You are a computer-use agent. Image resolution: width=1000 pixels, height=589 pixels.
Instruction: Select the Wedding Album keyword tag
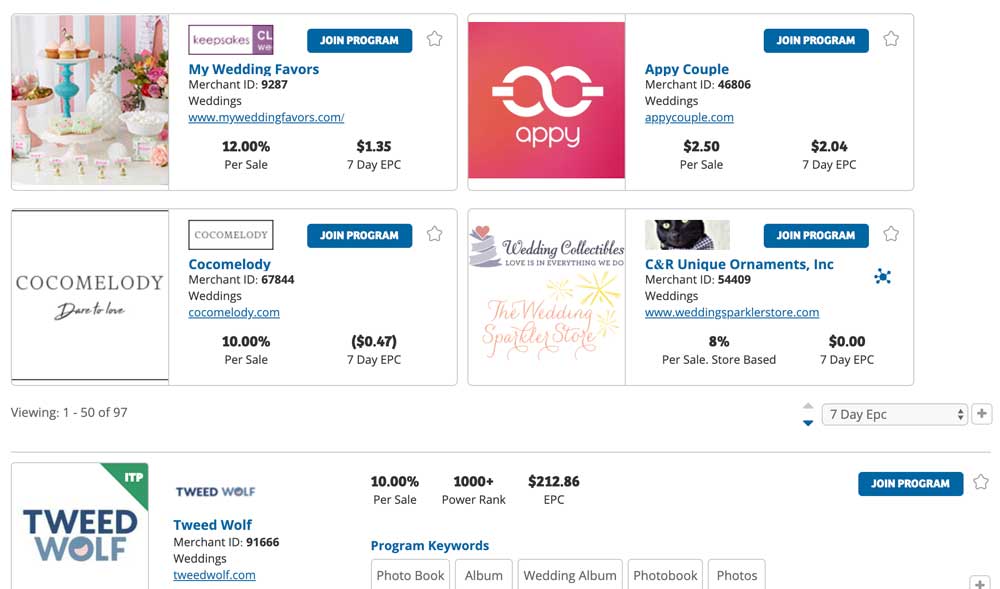pyautogui.click(x=570, y=575)
